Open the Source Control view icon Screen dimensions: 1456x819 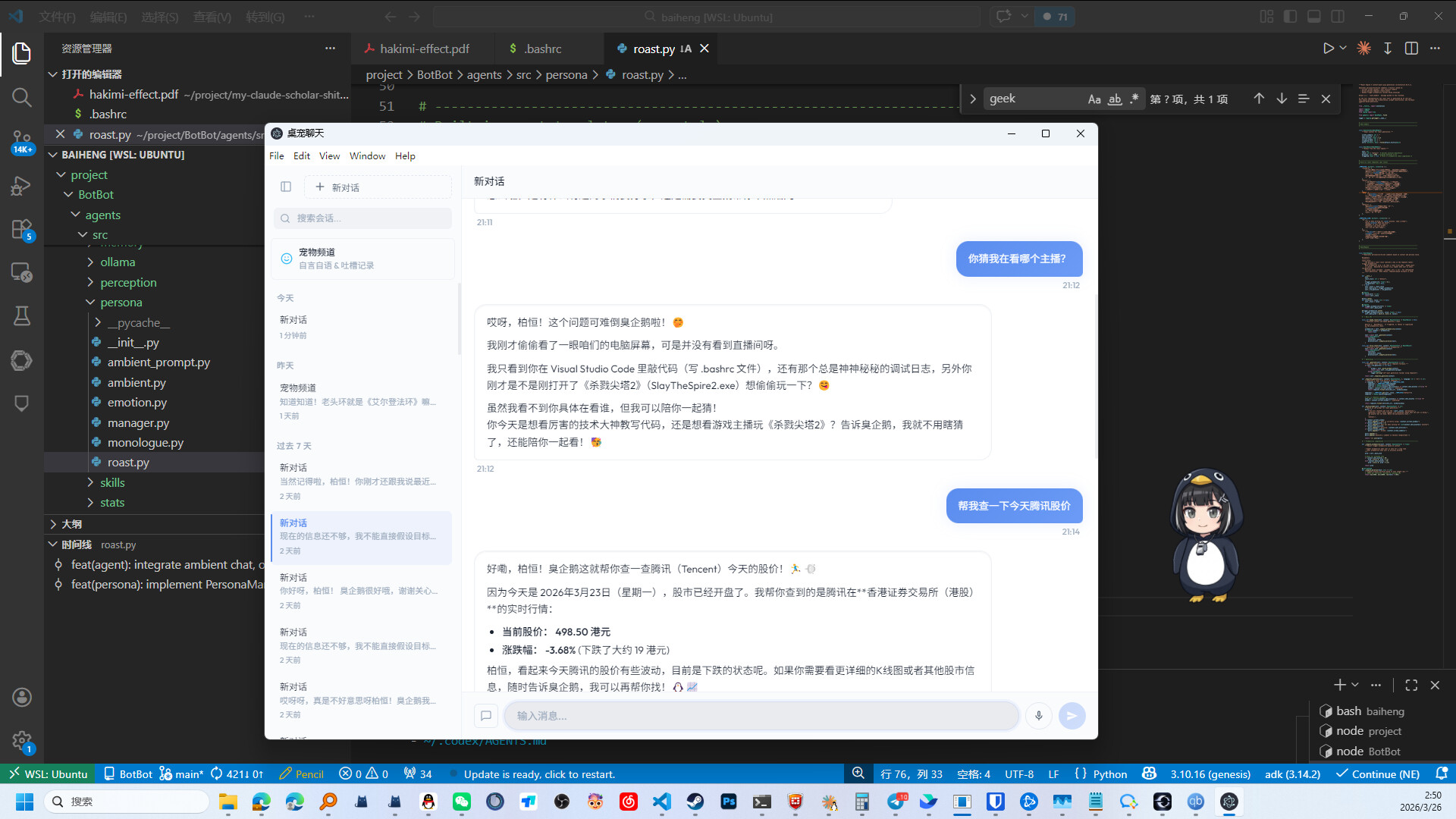pos(21,141)
